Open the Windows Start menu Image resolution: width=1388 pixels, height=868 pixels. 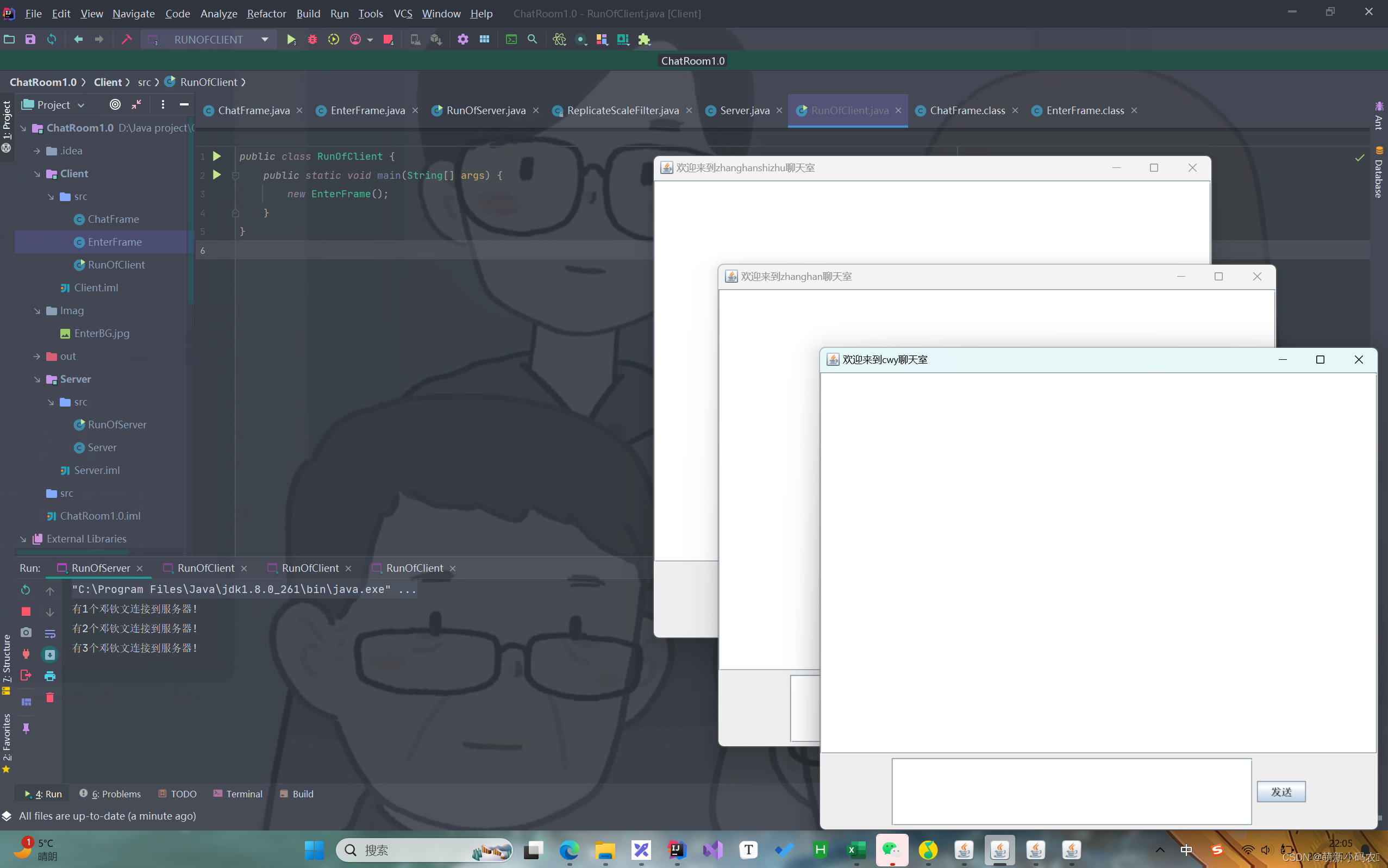pos(314,850)
